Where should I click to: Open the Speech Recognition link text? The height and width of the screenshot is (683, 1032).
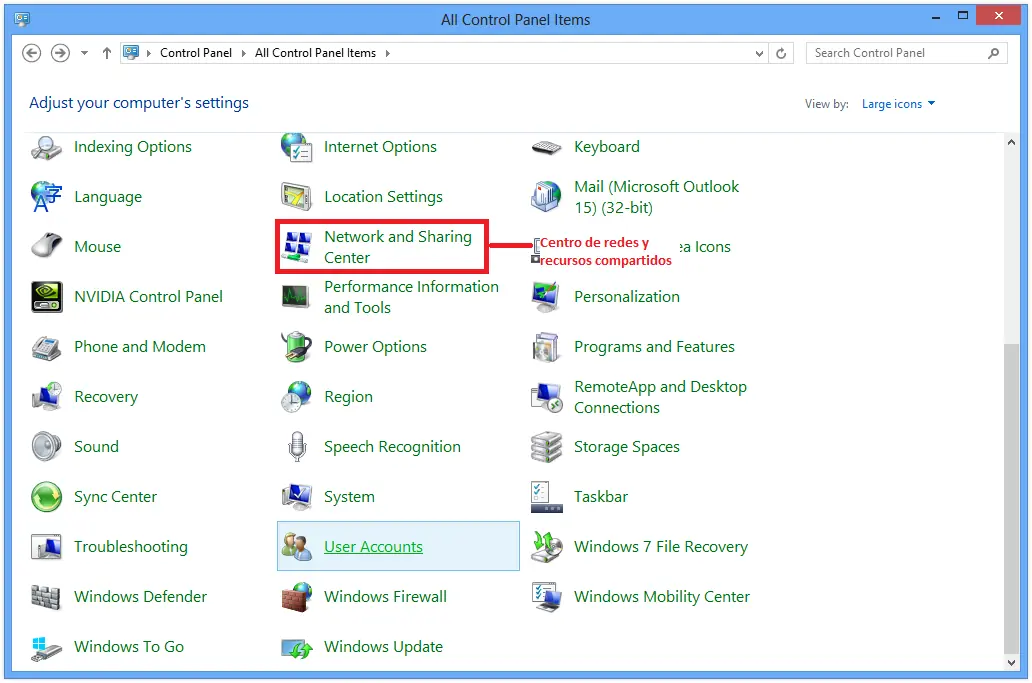392,447
